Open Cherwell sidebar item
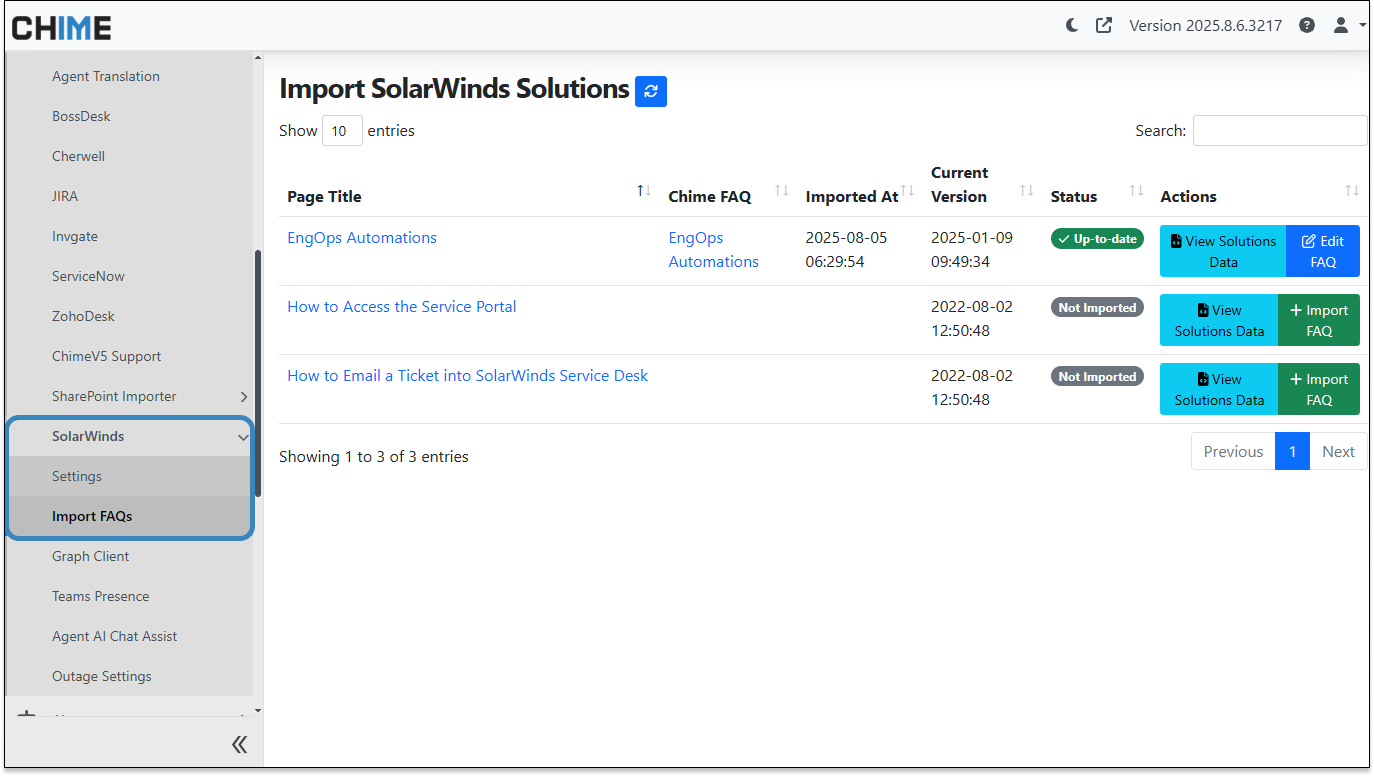 point(78,156)
